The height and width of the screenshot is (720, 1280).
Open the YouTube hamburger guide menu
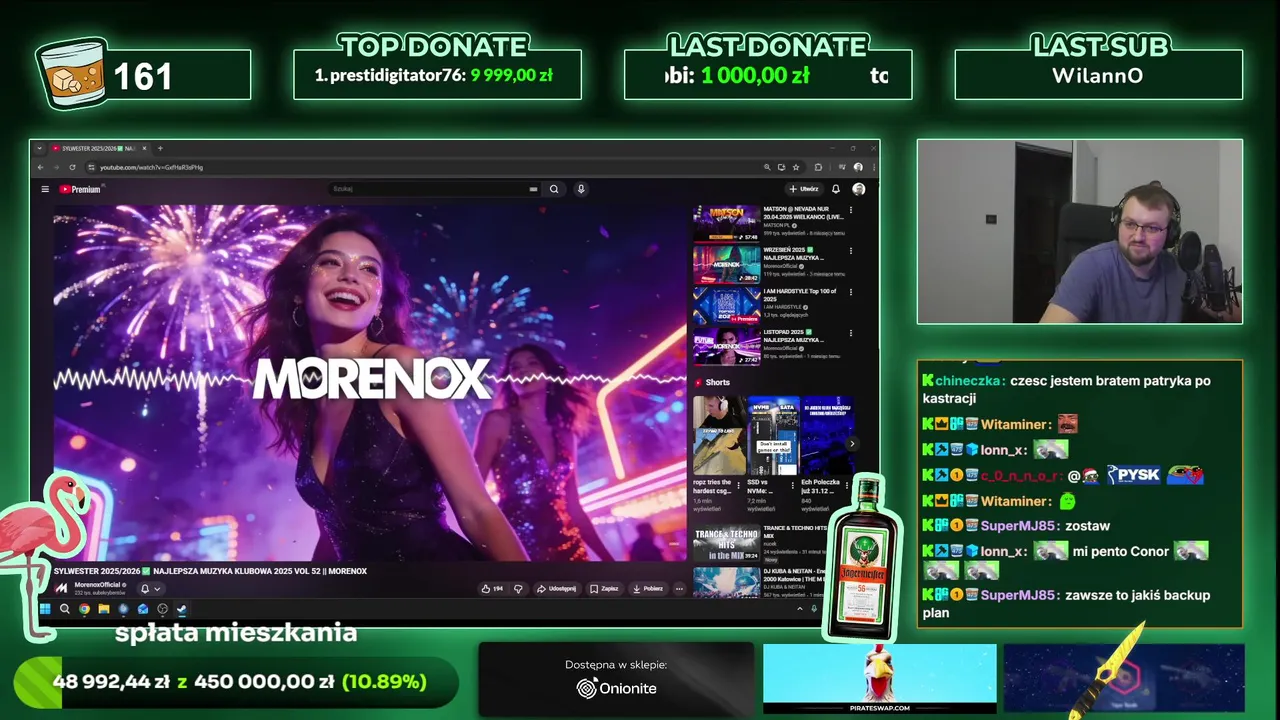[44, 189]
